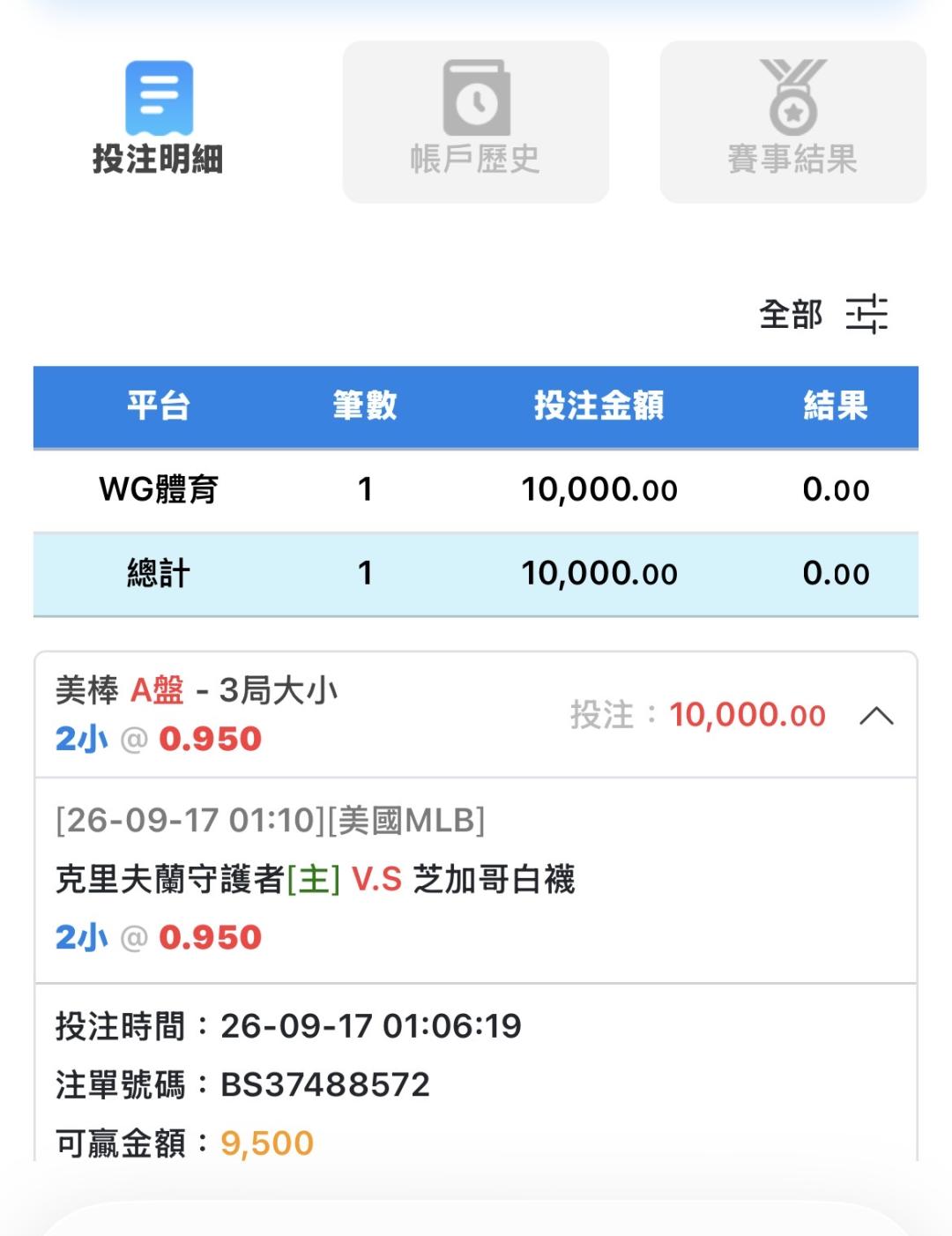This screenshot has width=952, height=1236.
Task: Select bet slip number BS37488572
Action: 325,1085
